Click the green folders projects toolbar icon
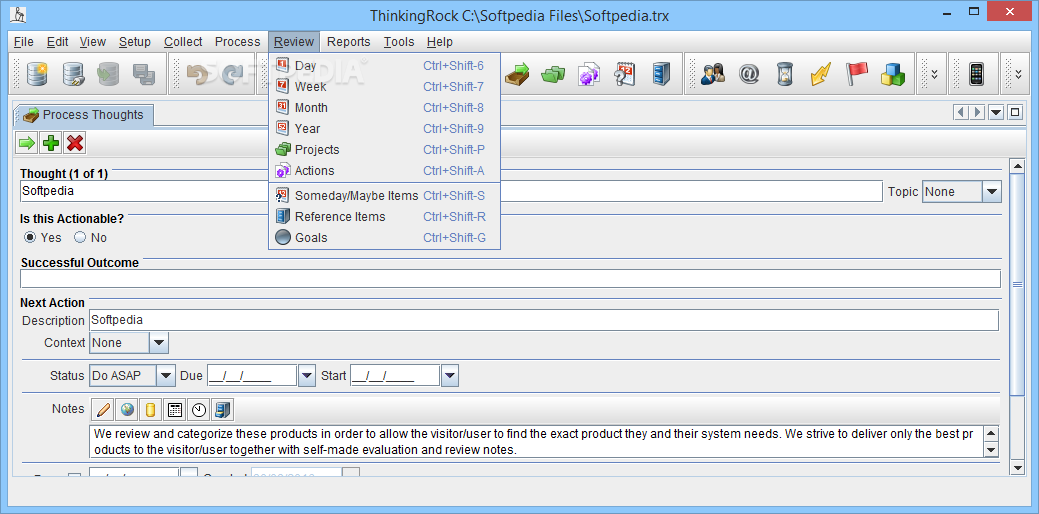The width and height of the screenshot is (1039, 514). (553, 74)
